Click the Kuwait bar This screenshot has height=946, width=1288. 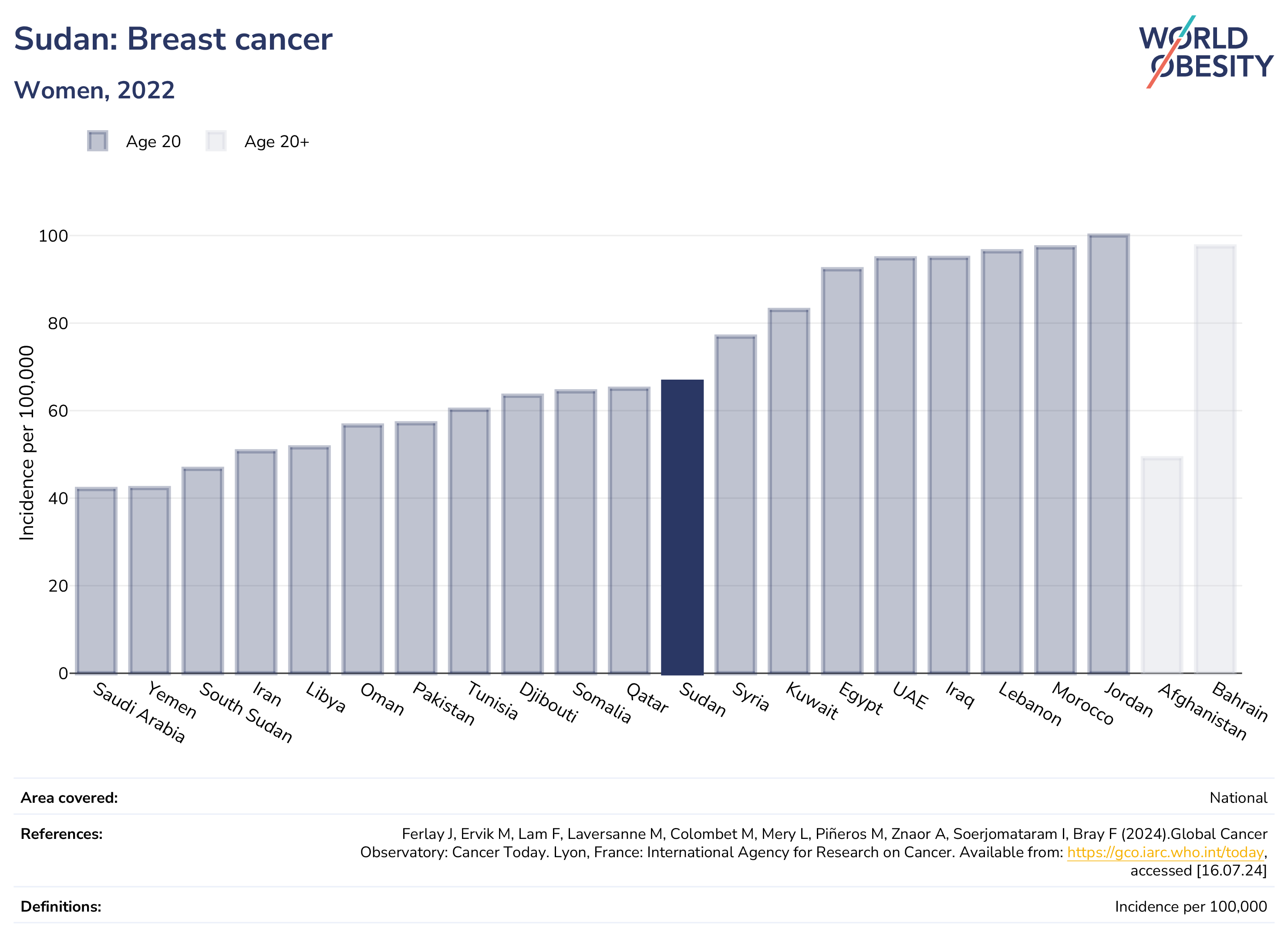pyautogui.click(x=789, y=492)
